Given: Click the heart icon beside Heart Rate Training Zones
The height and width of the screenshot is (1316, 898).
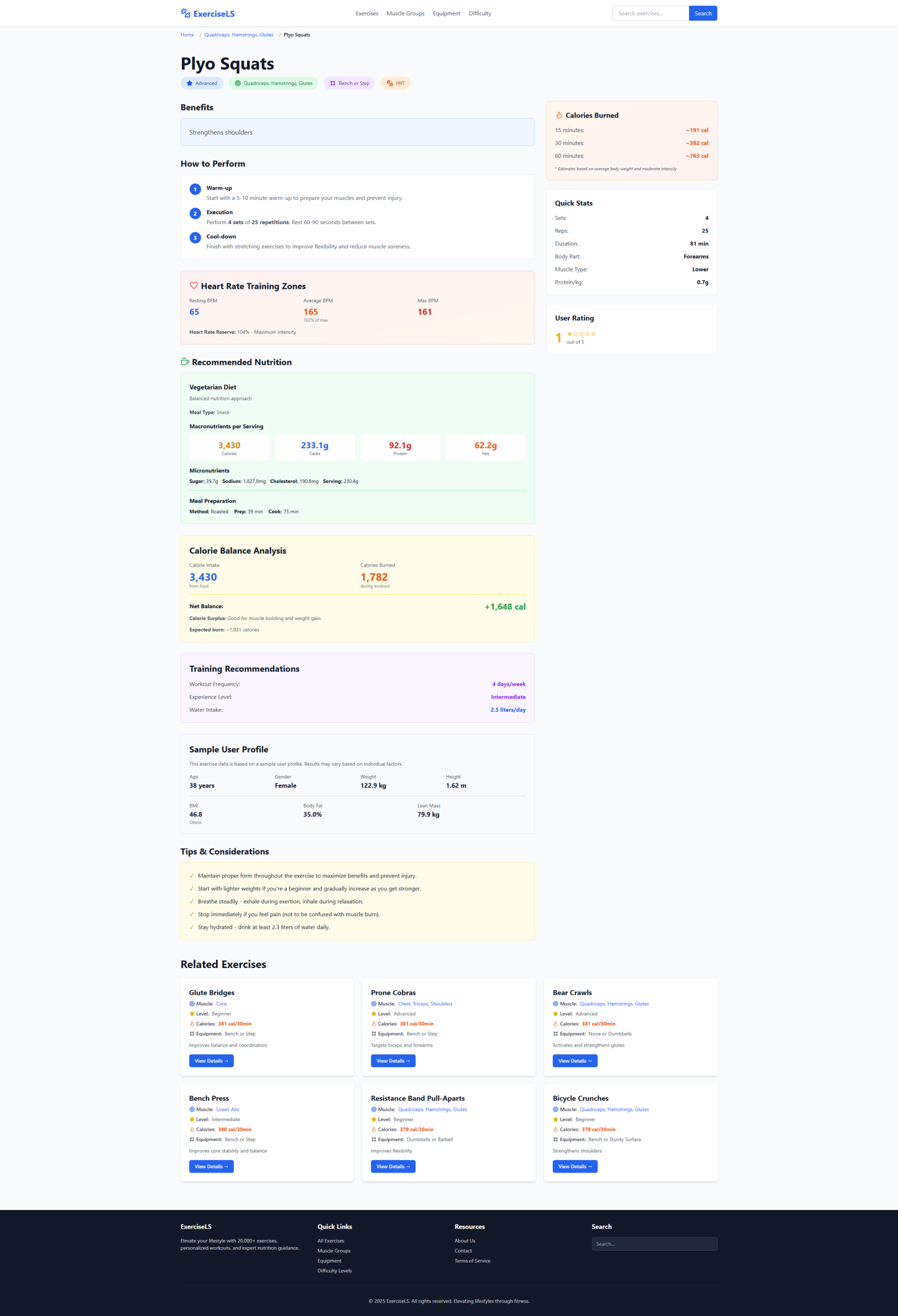Looking at the screenshot, I should pyautogui.click(x=194, y=286).
